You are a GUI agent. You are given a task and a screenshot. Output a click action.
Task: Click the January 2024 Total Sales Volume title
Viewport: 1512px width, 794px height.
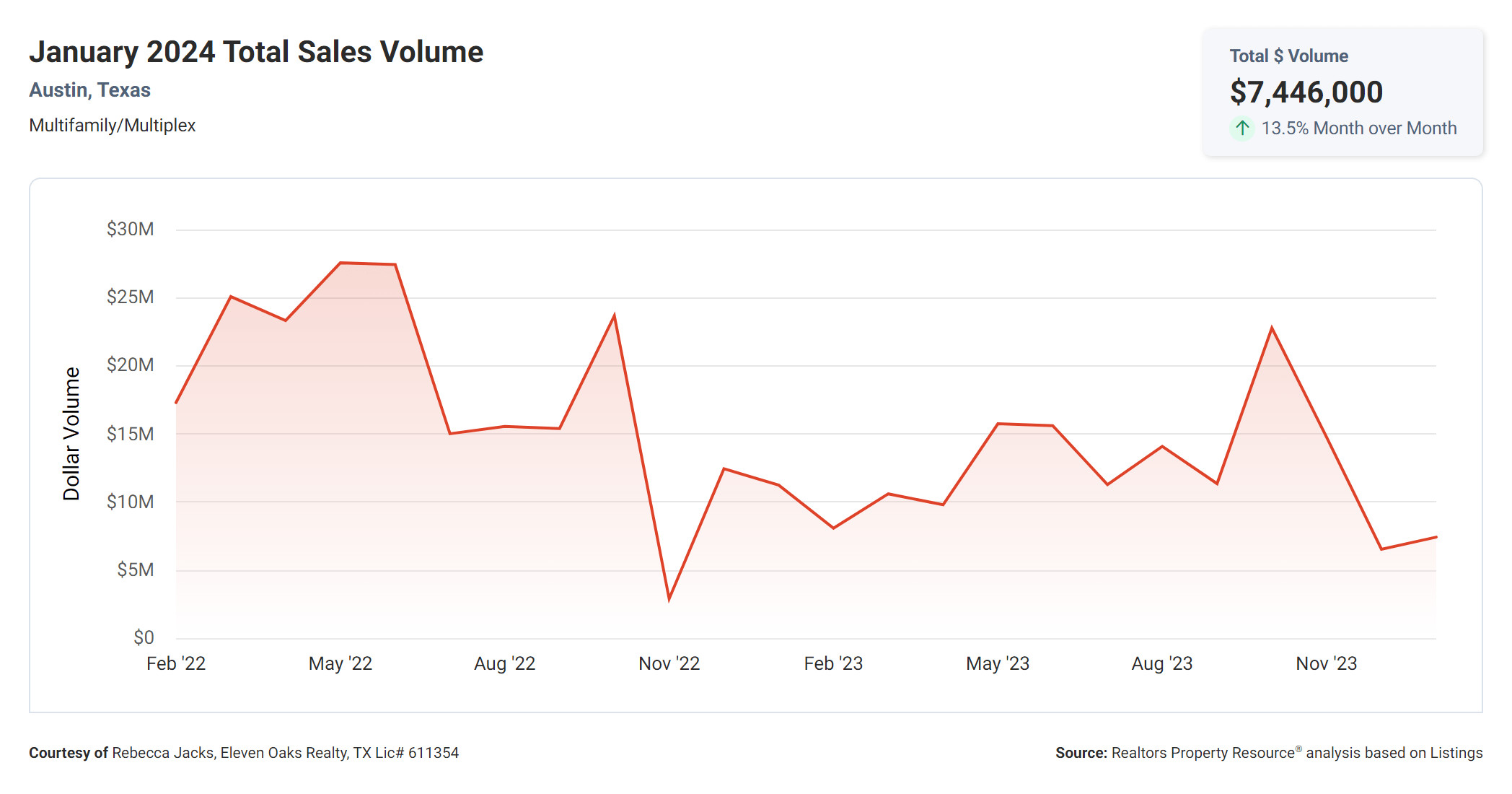[x=256, y=52]
